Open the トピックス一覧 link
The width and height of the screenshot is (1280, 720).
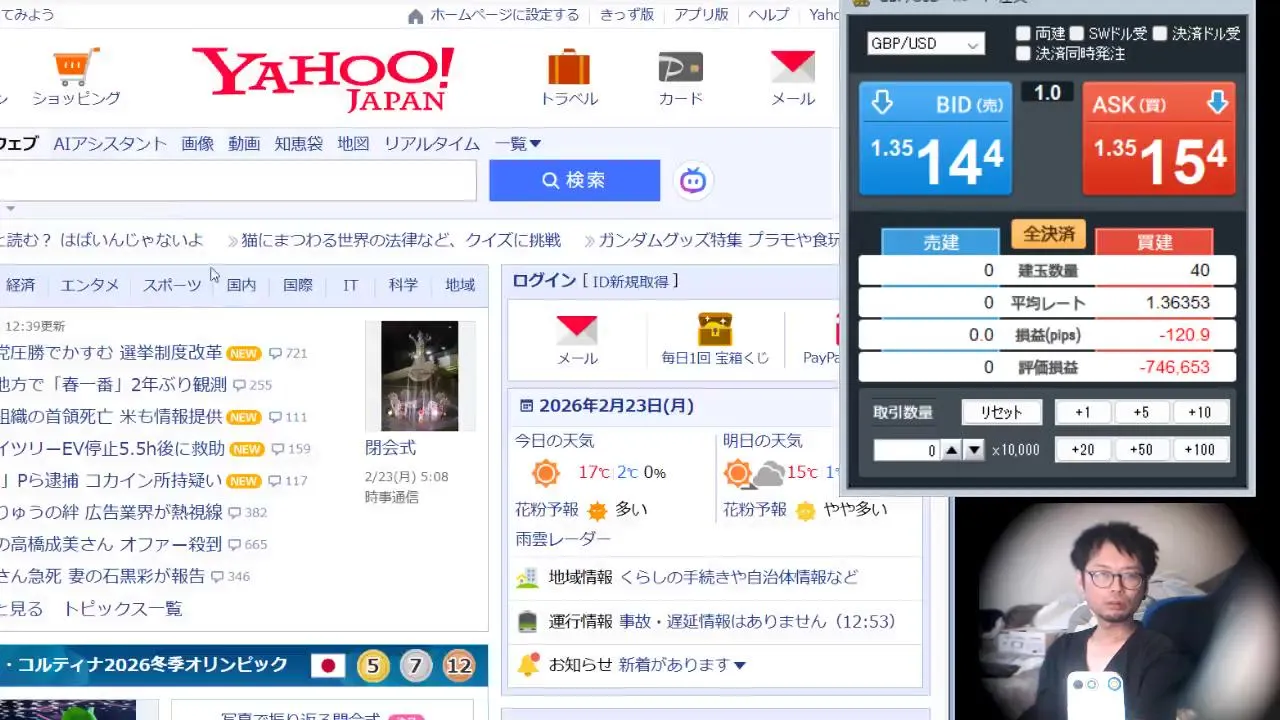123,608
